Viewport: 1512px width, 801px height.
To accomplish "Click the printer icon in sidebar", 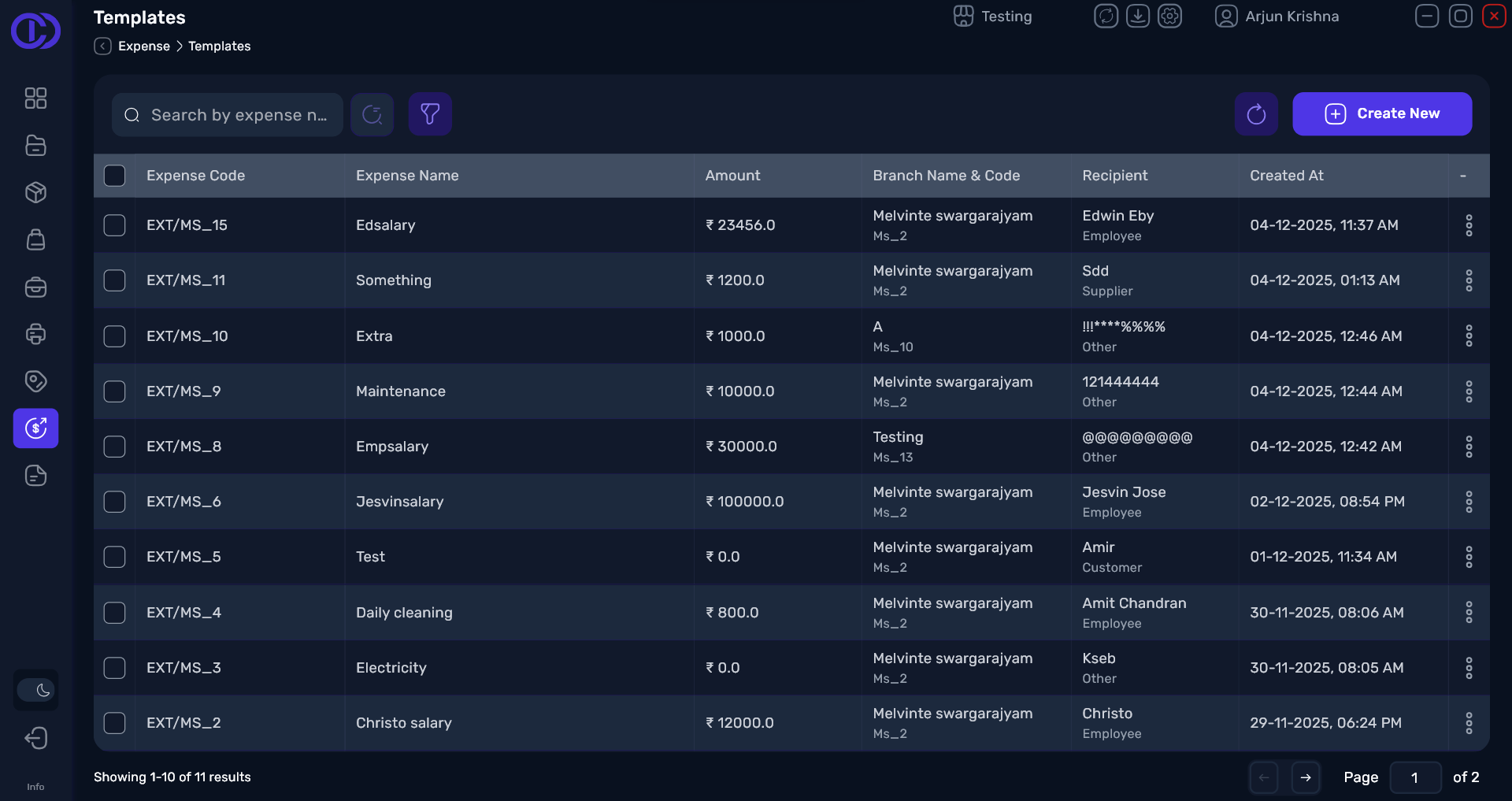I will coord(35,334).
